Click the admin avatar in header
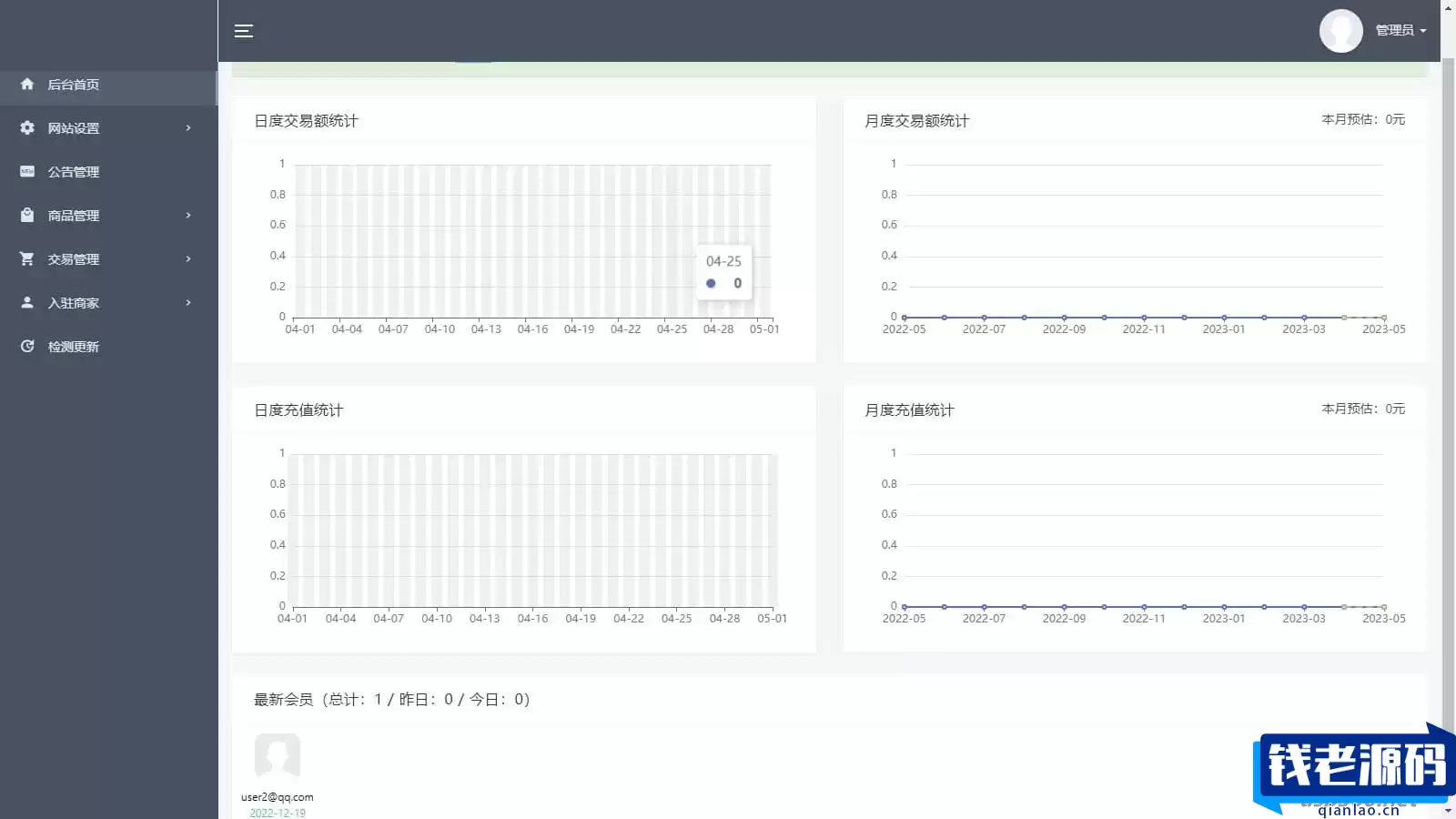The image size is (1456, 819). click(1340, 31)
